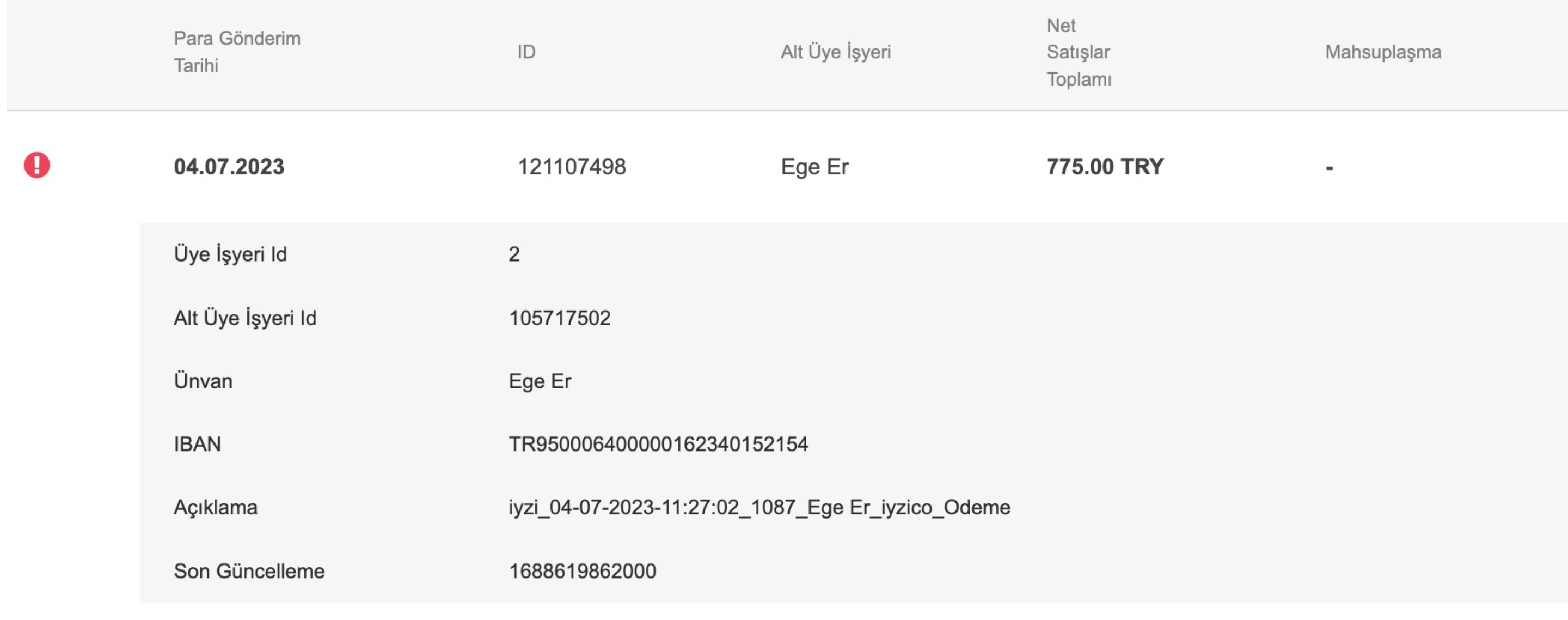Click the dash in the Mahsuplaşma cell
The image size is (1568, 620).
click(1330, 167)
